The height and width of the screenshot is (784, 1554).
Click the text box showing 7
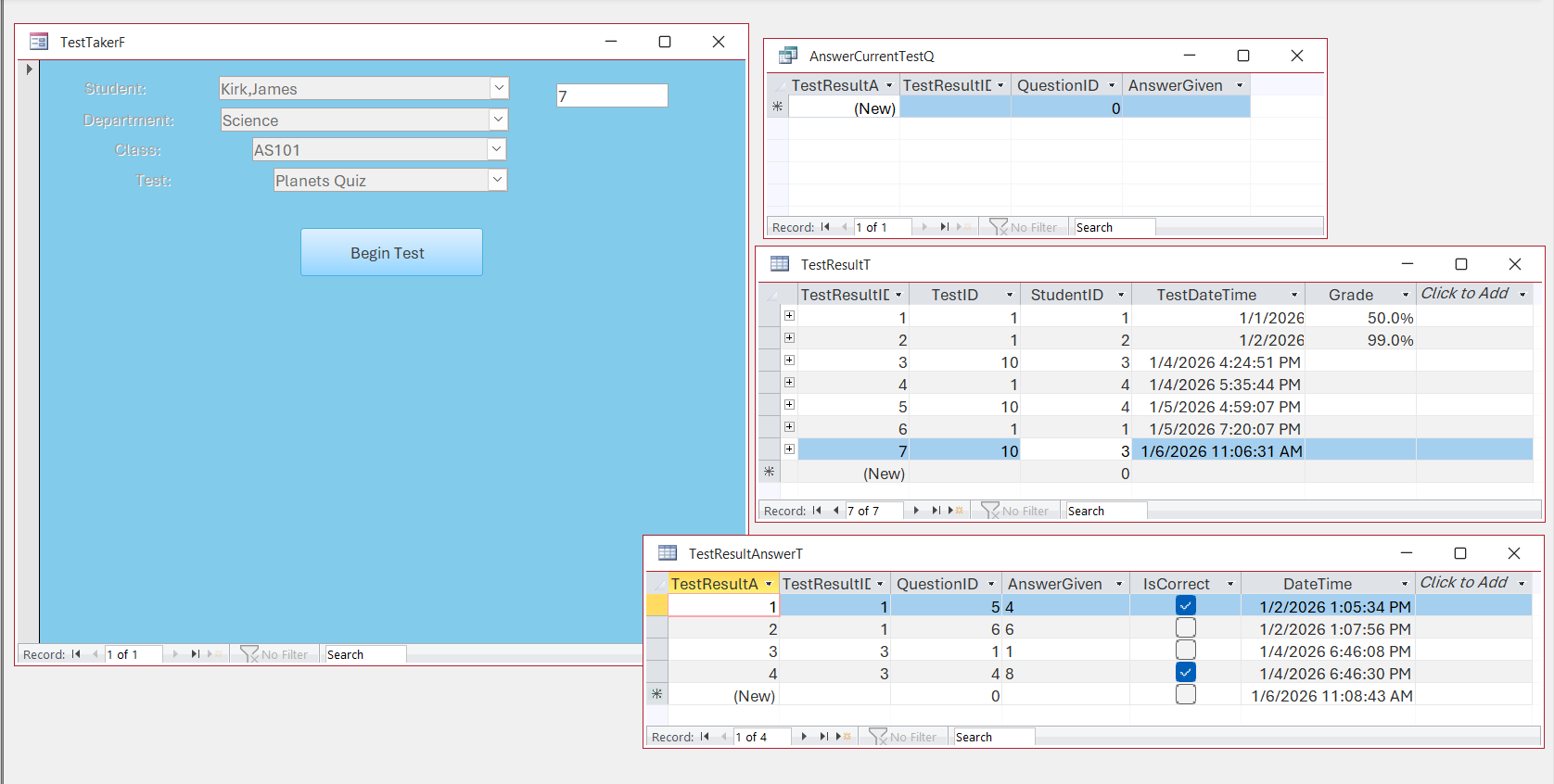[612, 95]
